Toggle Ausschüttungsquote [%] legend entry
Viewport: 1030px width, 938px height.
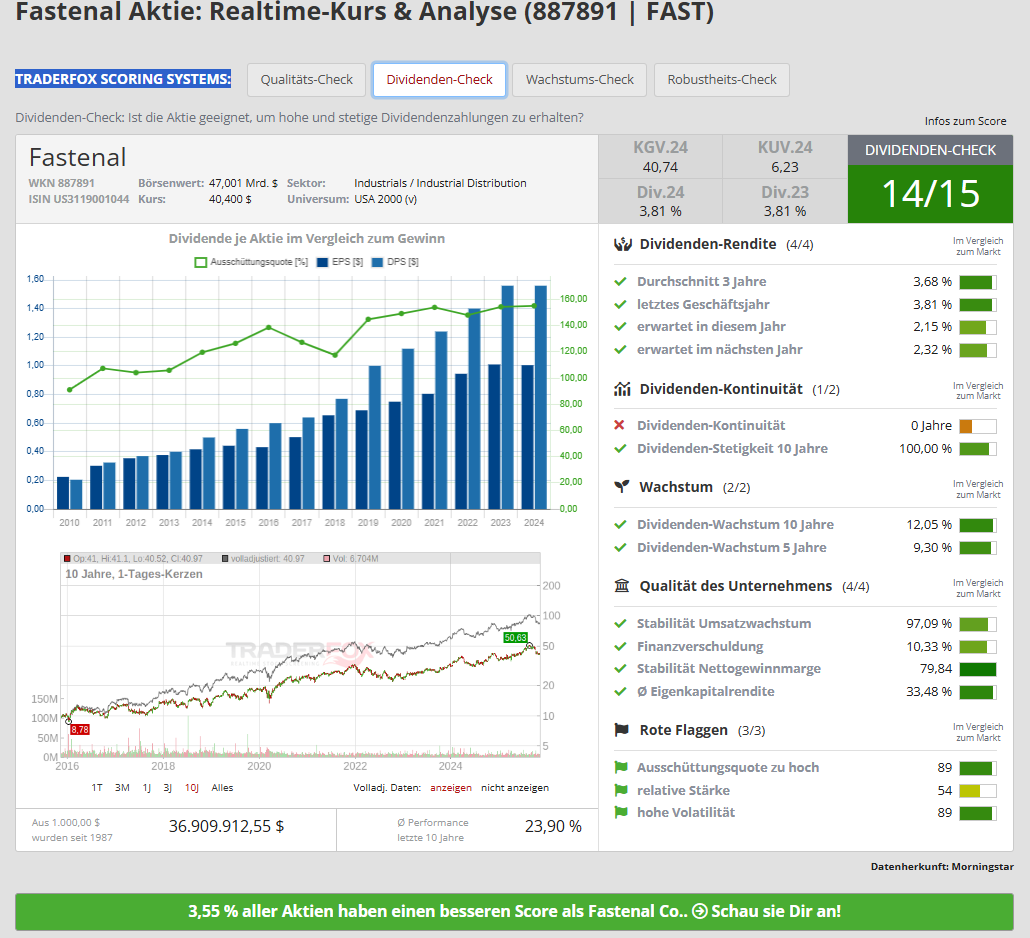(252, 262)
